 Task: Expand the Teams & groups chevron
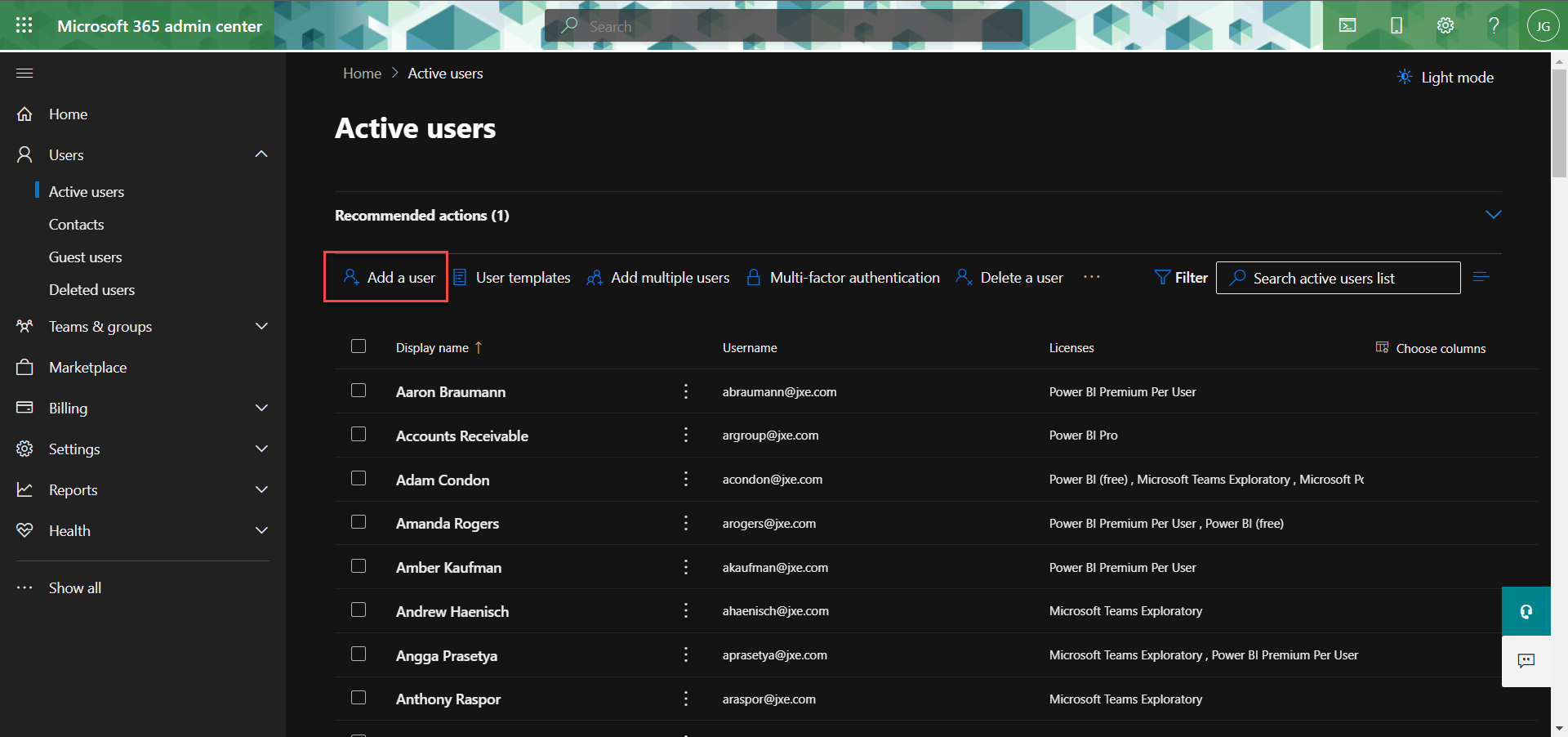261,326
